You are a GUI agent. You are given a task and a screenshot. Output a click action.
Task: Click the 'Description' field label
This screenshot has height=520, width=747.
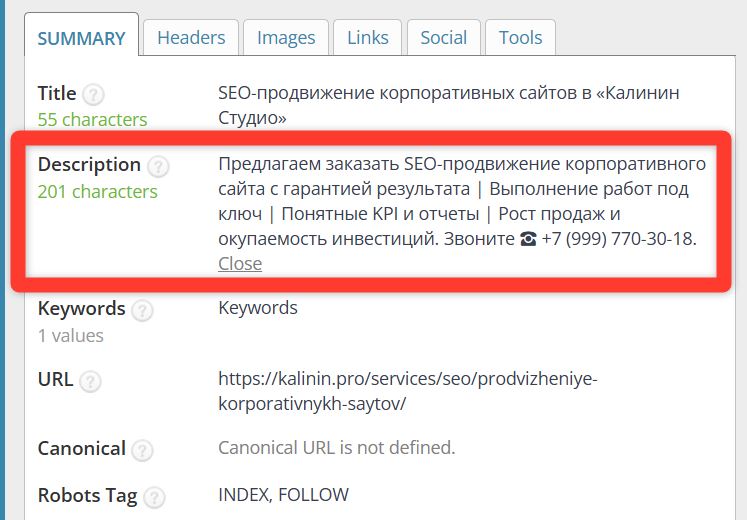tap(89, 165)
